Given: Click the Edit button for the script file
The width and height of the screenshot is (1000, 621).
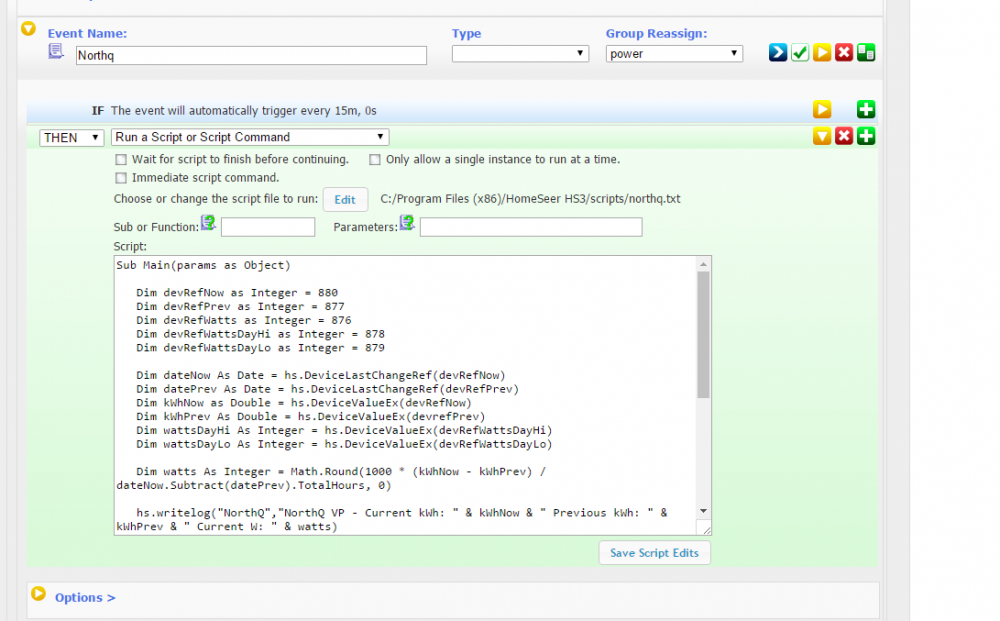Looking at the screenshot, I should [x=345, y=200].
